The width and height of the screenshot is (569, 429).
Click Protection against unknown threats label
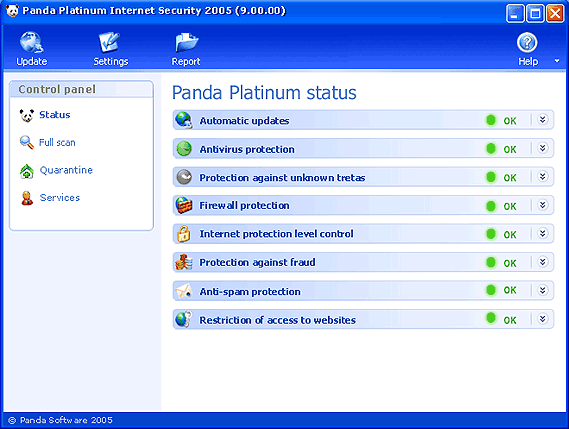[x=282, y=177]
